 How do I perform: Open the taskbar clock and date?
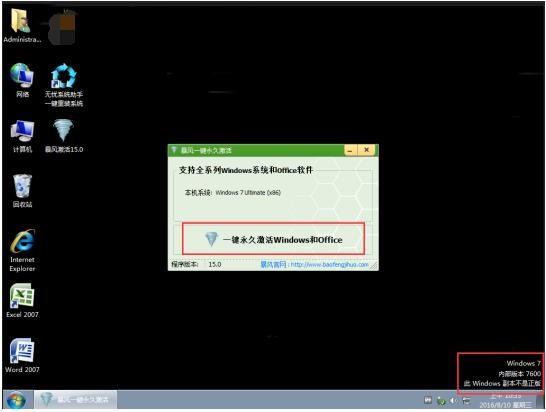click(506, 401)
